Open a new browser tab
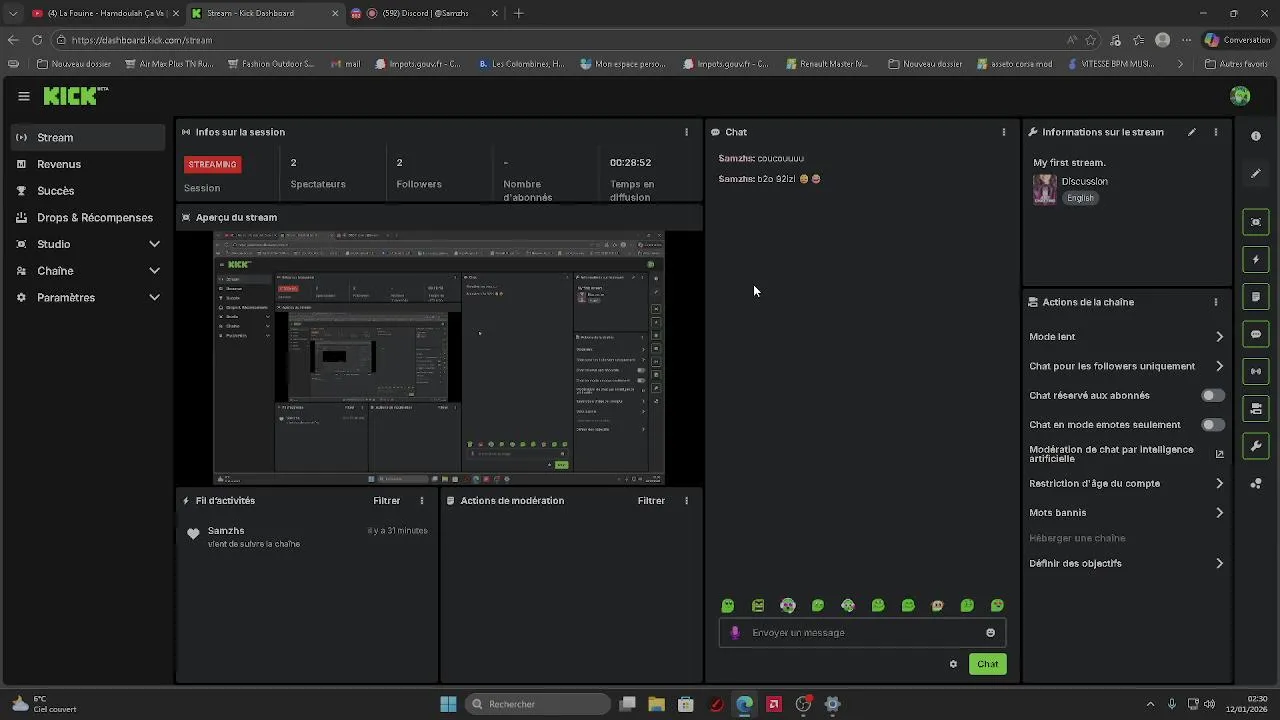The image size is (1280, 720). tap(518, 13)
